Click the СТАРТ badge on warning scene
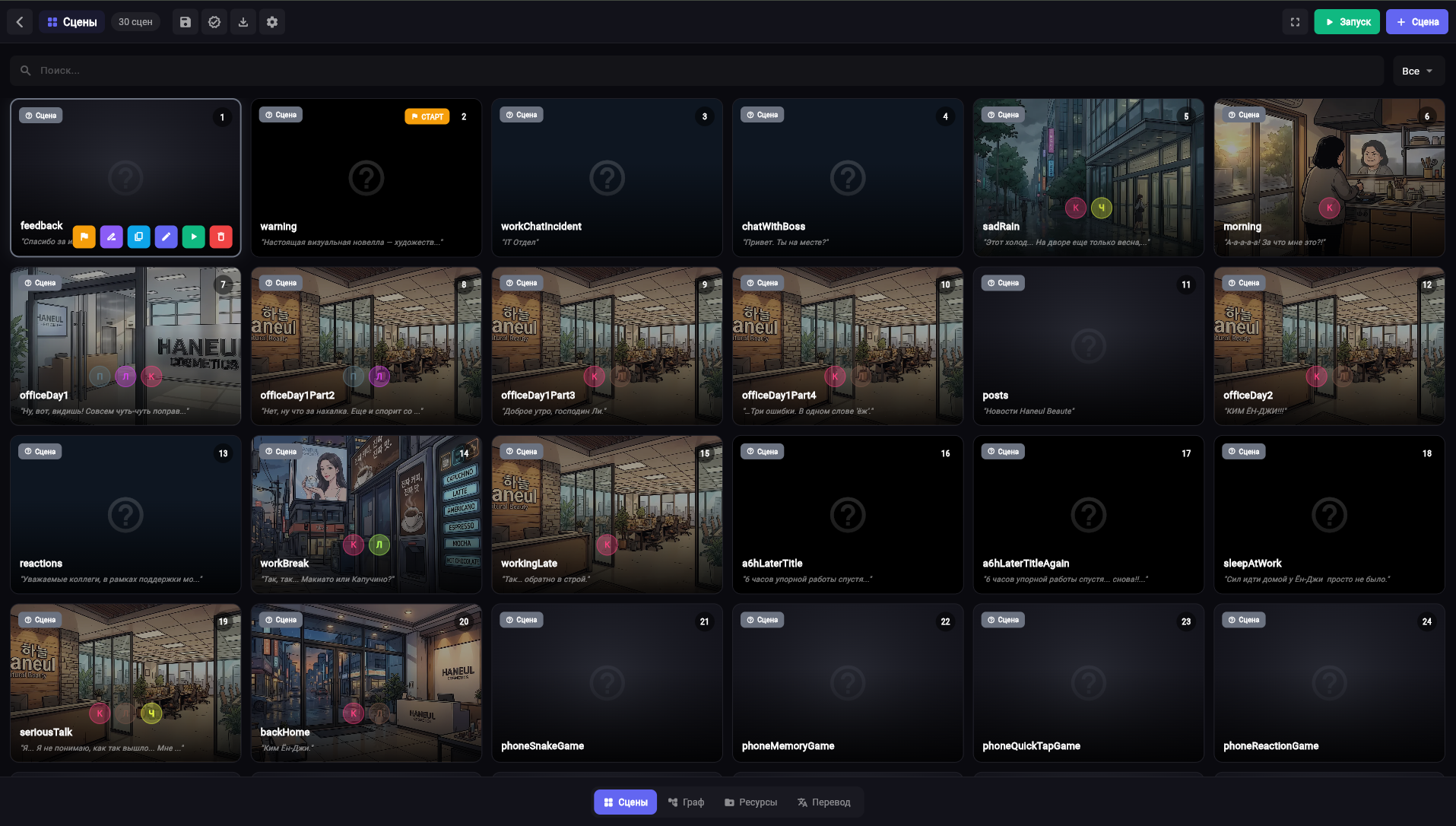 (x=427, y=116)
